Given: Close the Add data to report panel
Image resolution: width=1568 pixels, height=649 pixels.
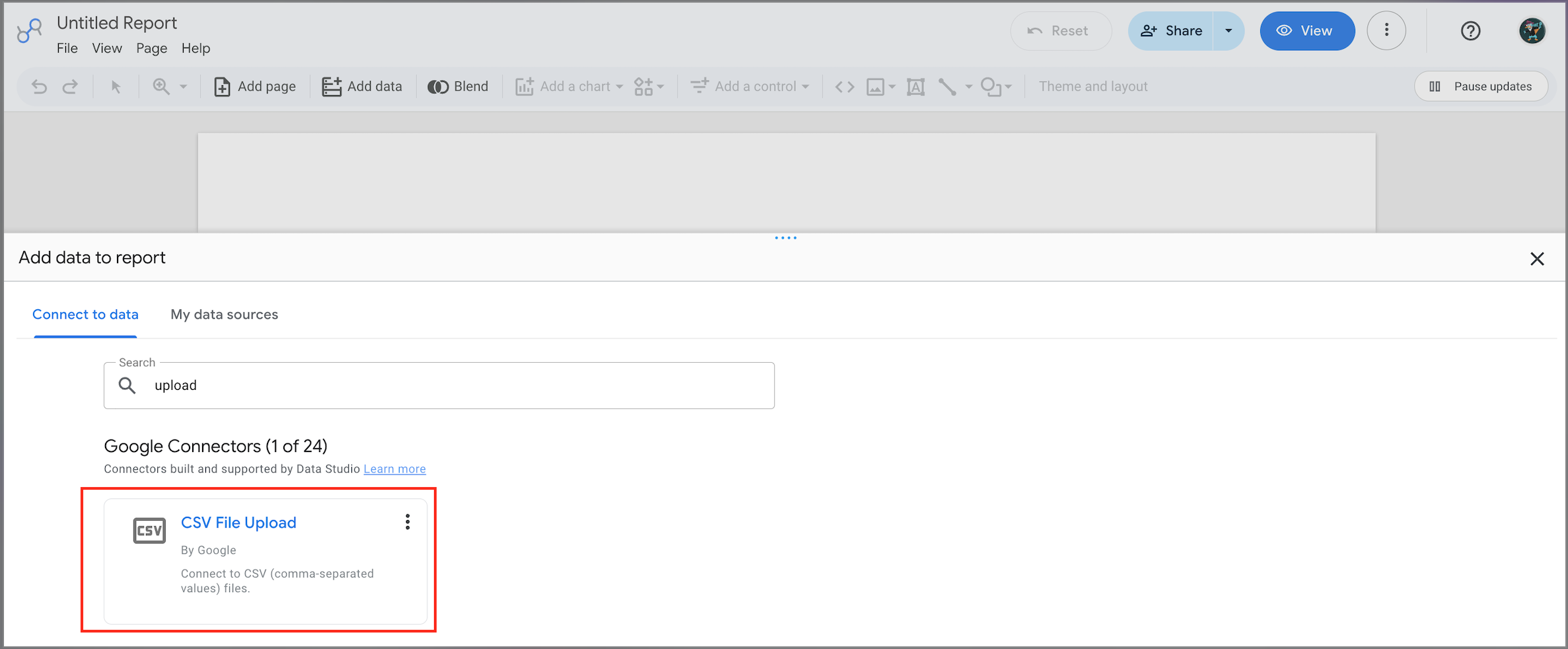Looking at the screenshot, I should (1537, 258).
